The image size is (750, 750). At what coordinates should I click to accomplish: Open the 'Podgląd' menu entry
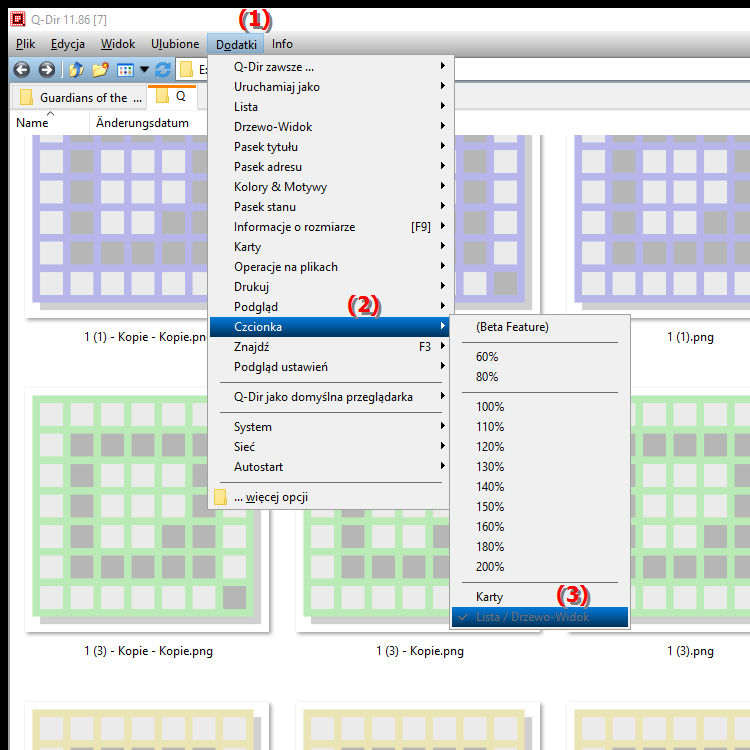point(331,307)
